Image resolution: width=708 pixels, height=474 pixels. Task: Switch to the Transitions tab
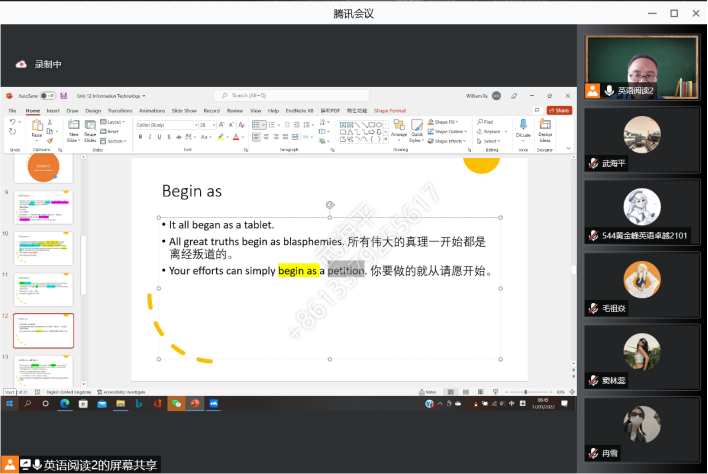[120, 111]
